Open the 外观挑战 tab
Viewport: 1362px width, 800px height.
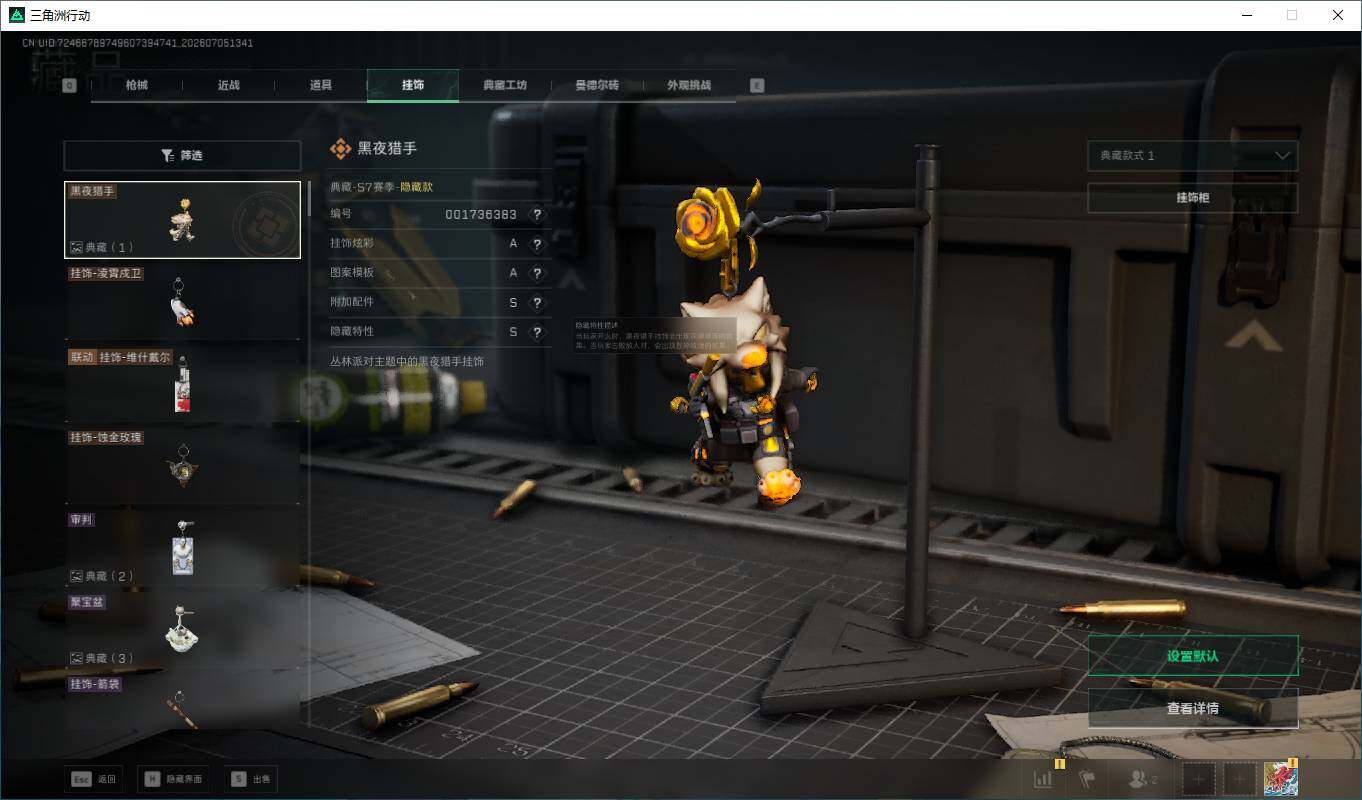click(x=689, y=86)
